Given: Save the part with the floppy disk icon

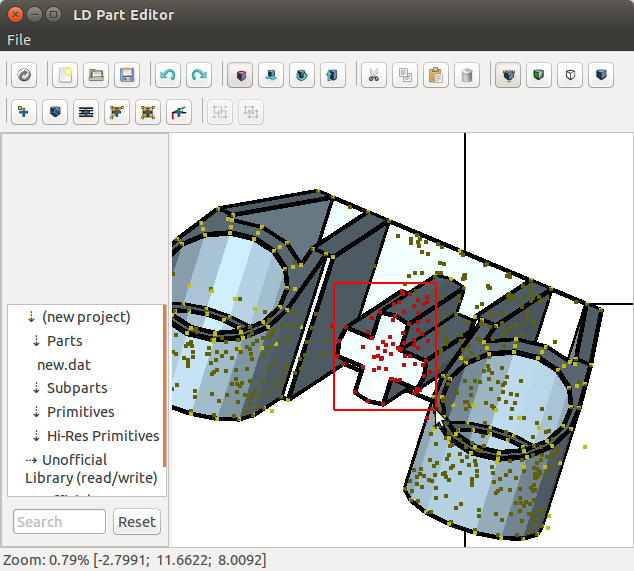Looking at the screenshot, I should [x=127, y=75].
